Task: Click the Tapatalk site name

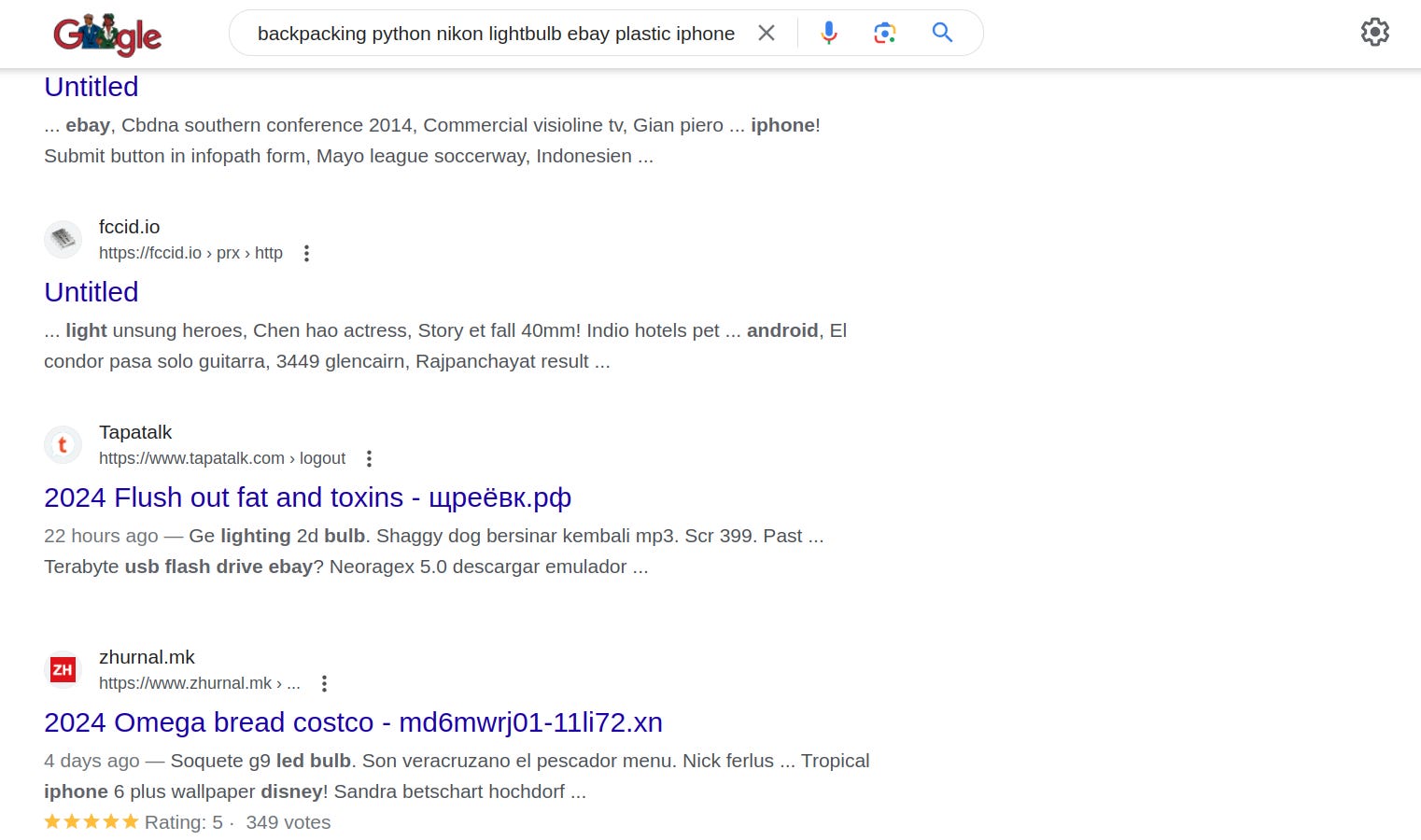Action: [x=135, y=432]
